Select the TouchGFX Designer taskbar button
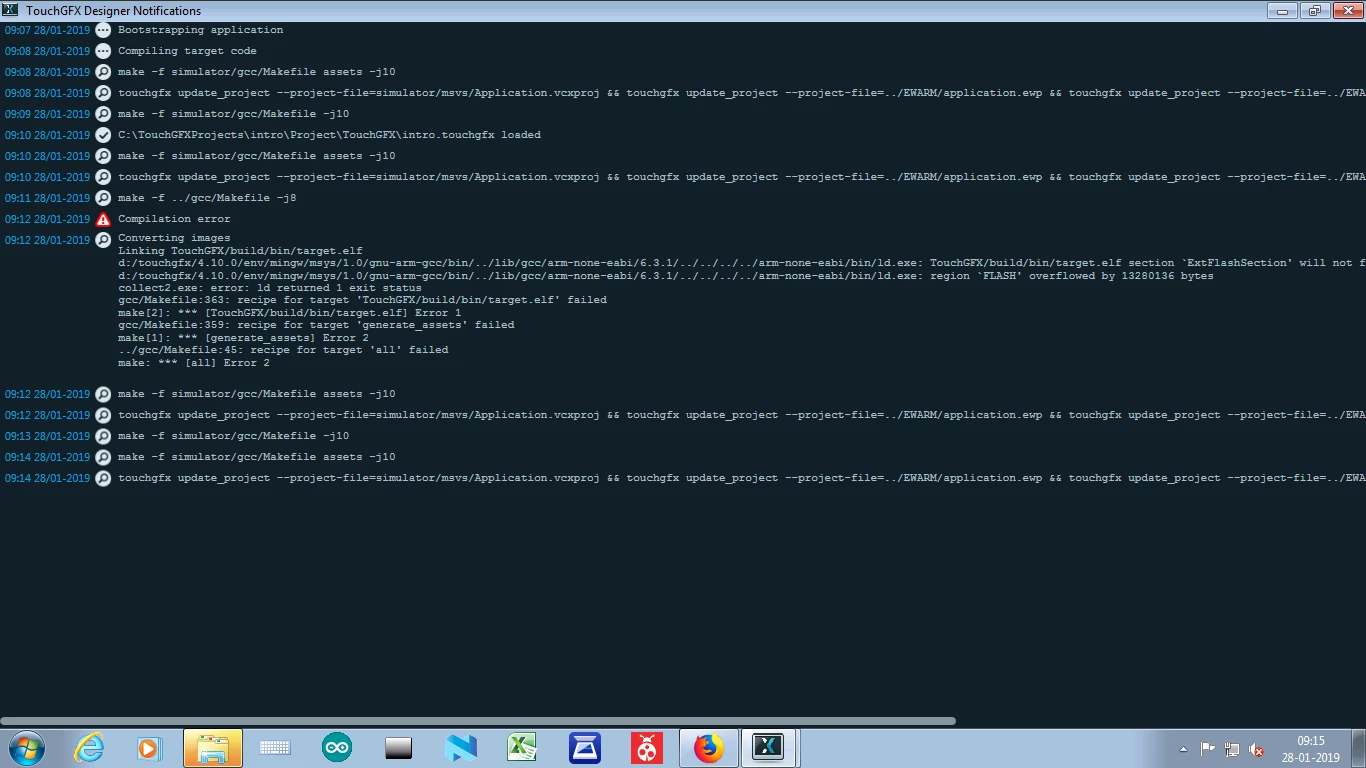 (x=769, y=748)
